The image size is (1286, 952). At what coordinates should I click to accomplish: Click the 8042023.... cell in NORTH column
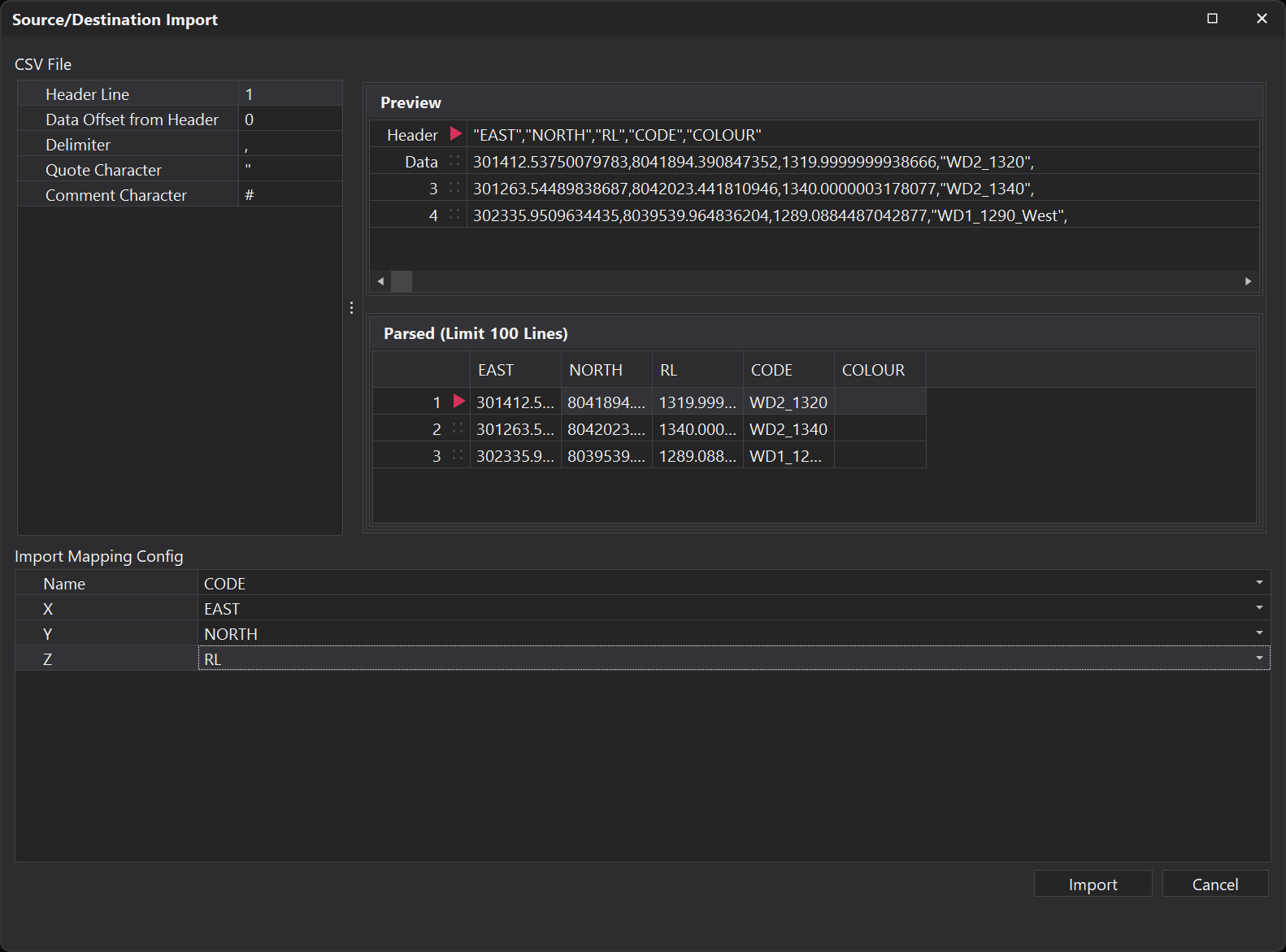(606, 428)
